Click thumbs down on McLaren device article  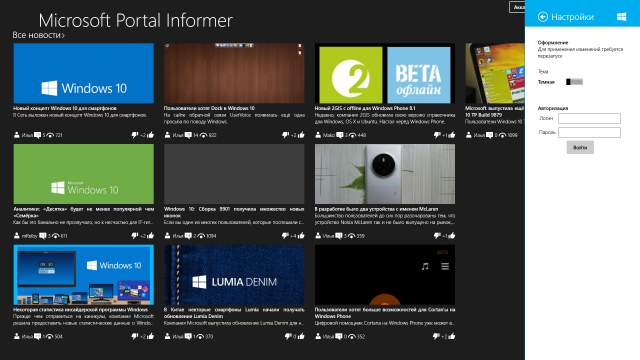click(437, 236)
